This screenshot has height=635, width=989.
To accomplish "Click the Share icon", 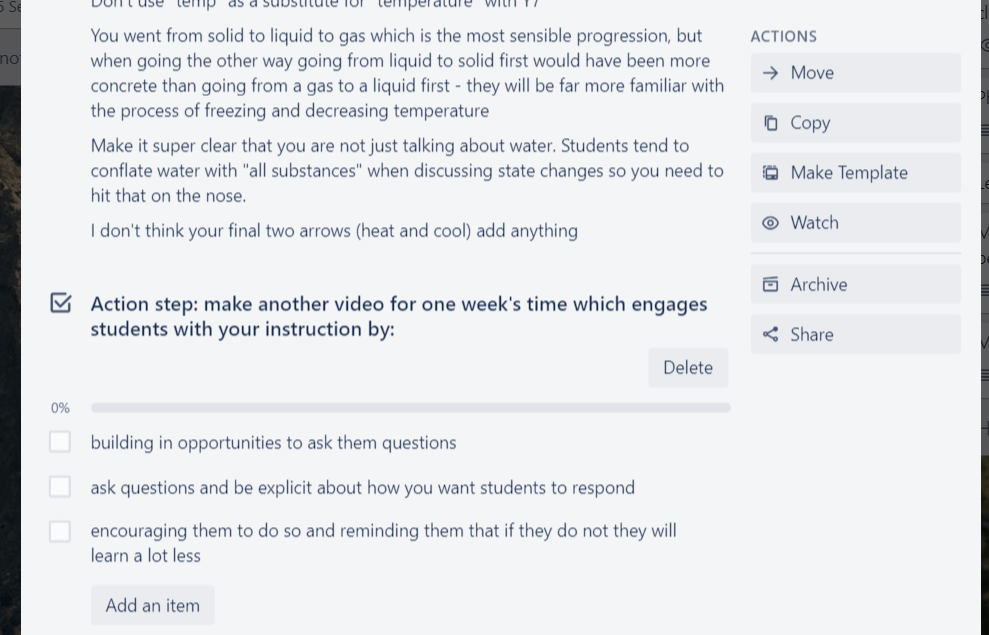I will (x=770, y=334).
